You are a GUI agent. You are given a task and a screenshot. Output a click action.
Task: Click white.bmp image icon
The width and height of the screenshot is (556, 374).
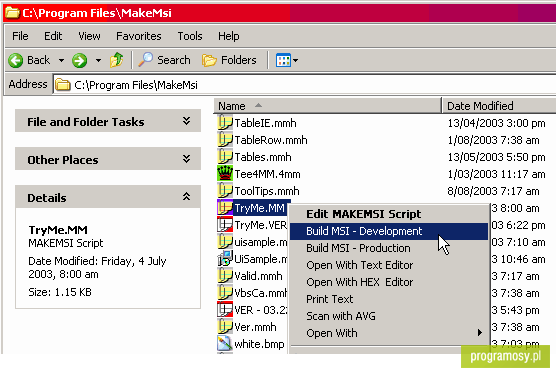point(224,344)
